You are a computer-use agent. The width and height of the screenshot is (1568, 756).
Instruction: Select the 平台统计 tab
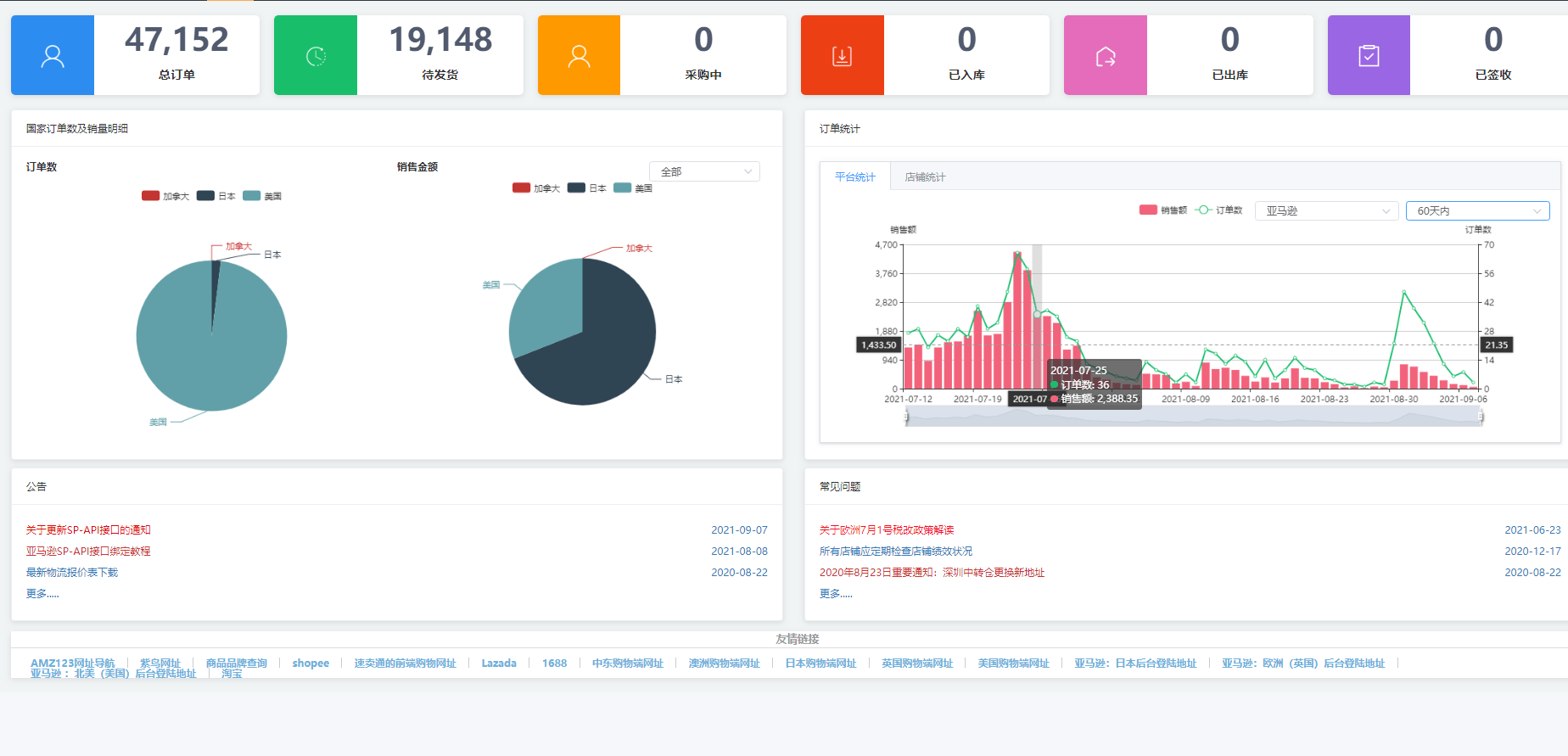tap(854, 177)
